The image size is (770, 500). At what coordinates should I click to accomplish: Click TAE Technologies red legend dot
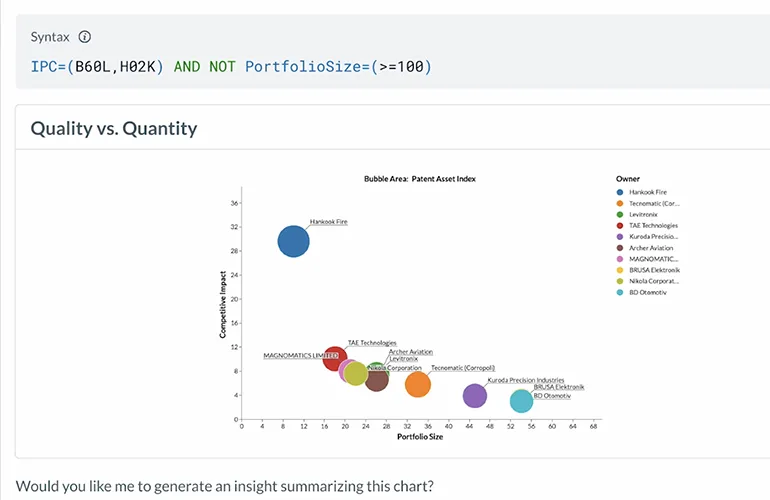tap(621, 225)
